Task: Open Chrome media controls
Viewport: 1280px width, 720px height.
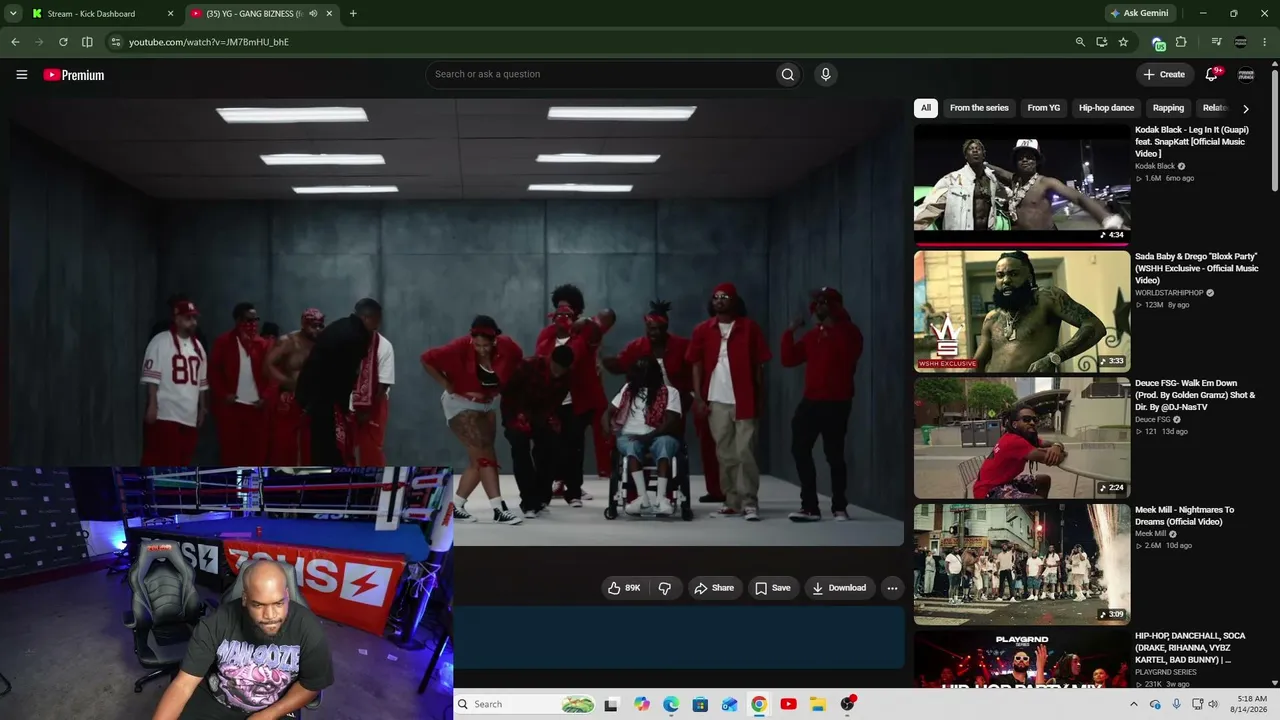Action: click(1216, 42)
